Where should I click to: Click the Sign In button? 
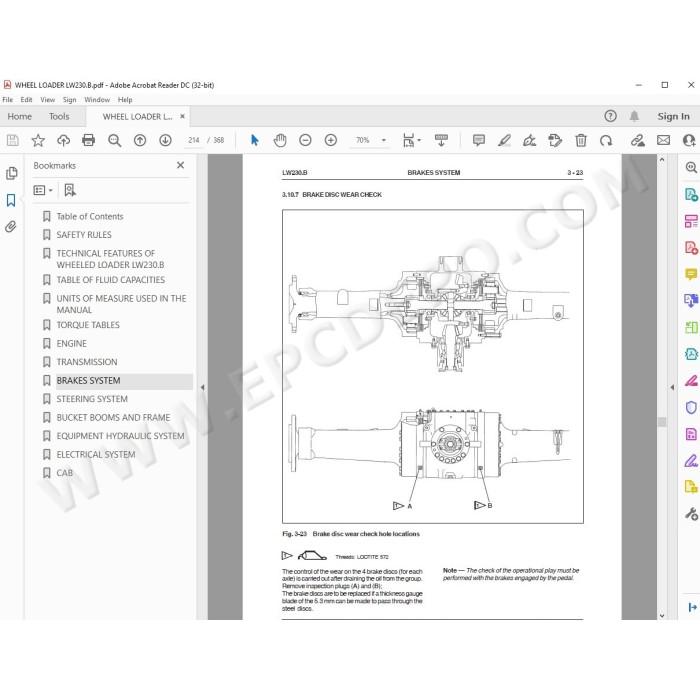(673, 117)
